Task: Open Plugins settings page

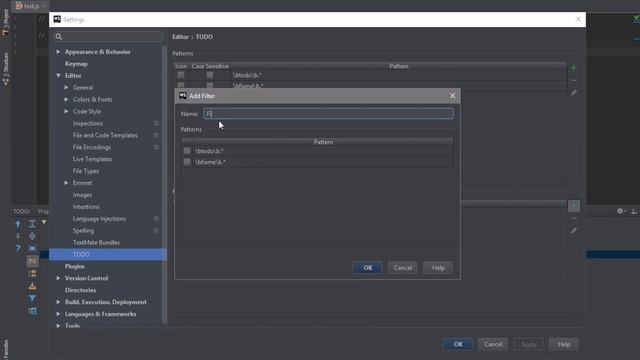Action: pyautogui.click(x=75, y=266)
